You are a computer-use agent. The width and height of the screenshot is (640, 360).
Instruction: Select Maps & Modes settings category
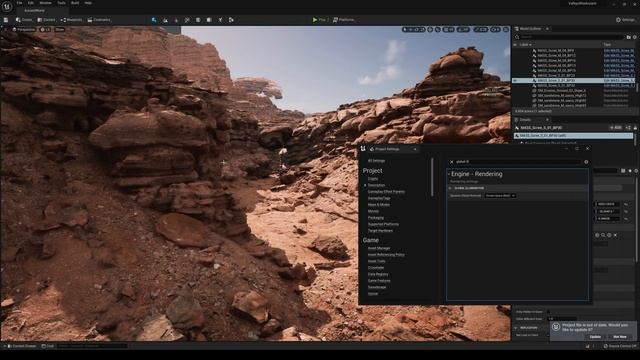[x=379, y=205]
